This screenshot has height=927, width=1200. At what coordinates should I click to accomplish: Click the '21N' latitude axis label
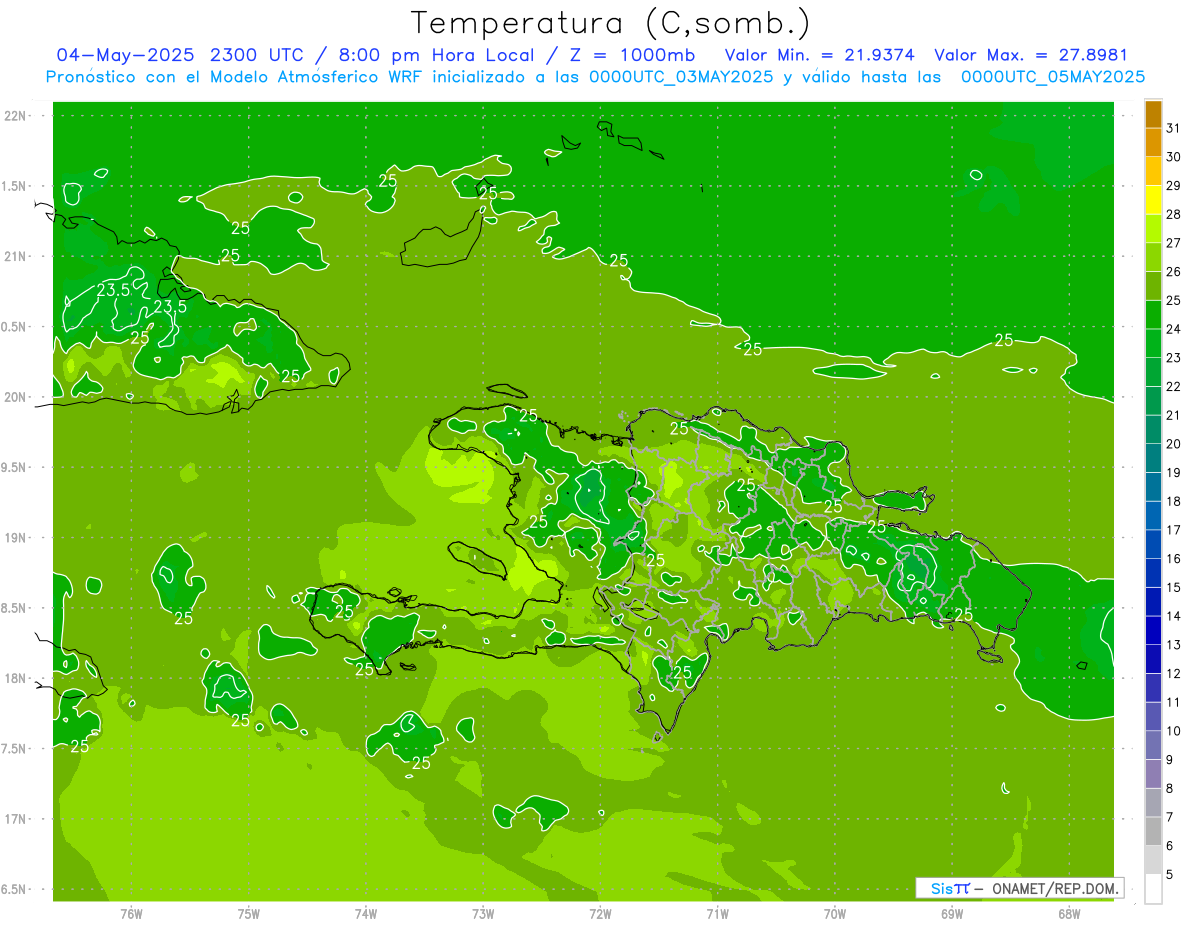tap(15, 256)
